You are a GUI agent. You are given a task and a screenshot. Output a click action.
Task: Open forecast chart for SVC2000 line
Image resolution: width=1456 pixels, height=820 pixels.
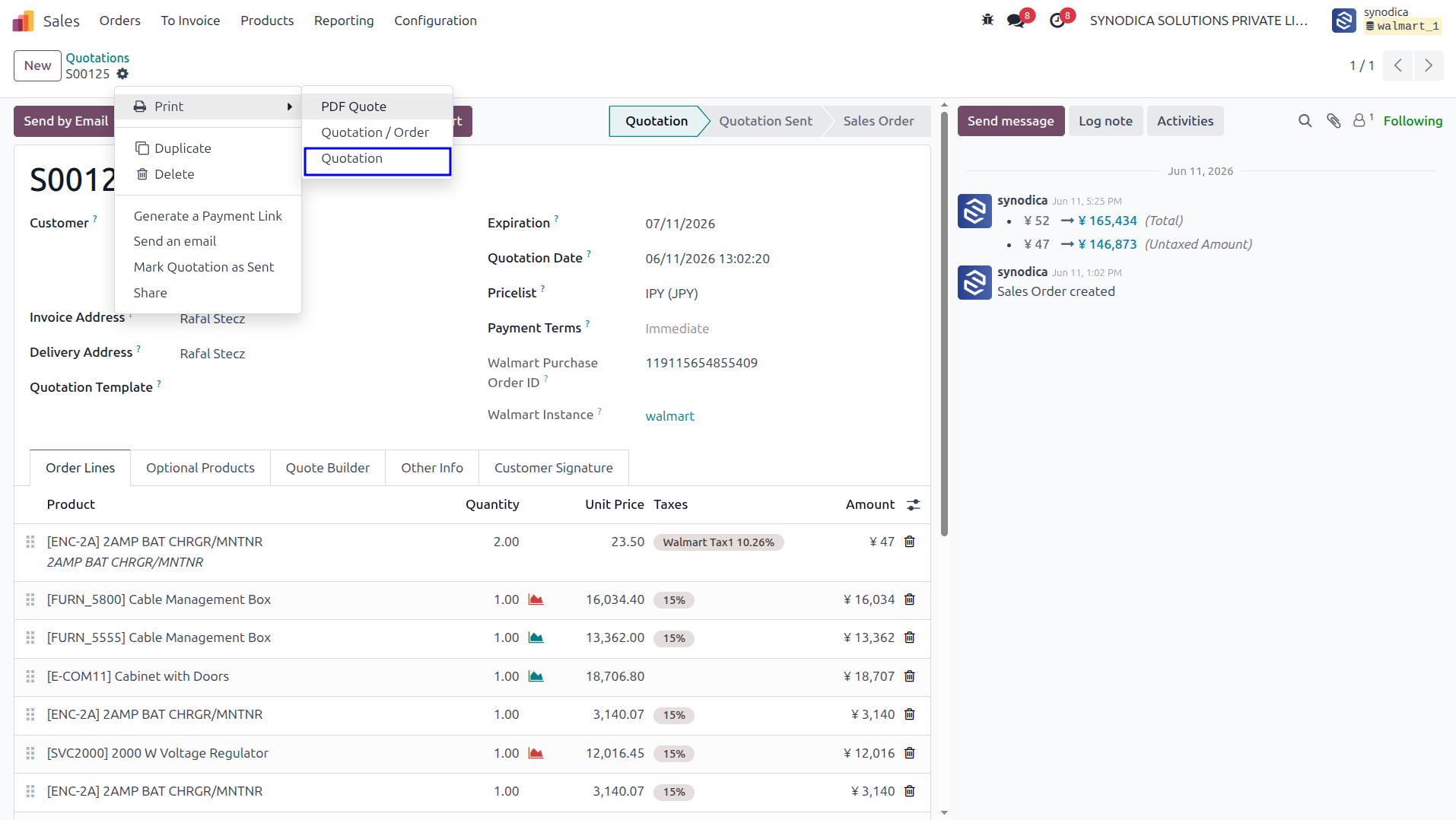click(x=536, y=753)
